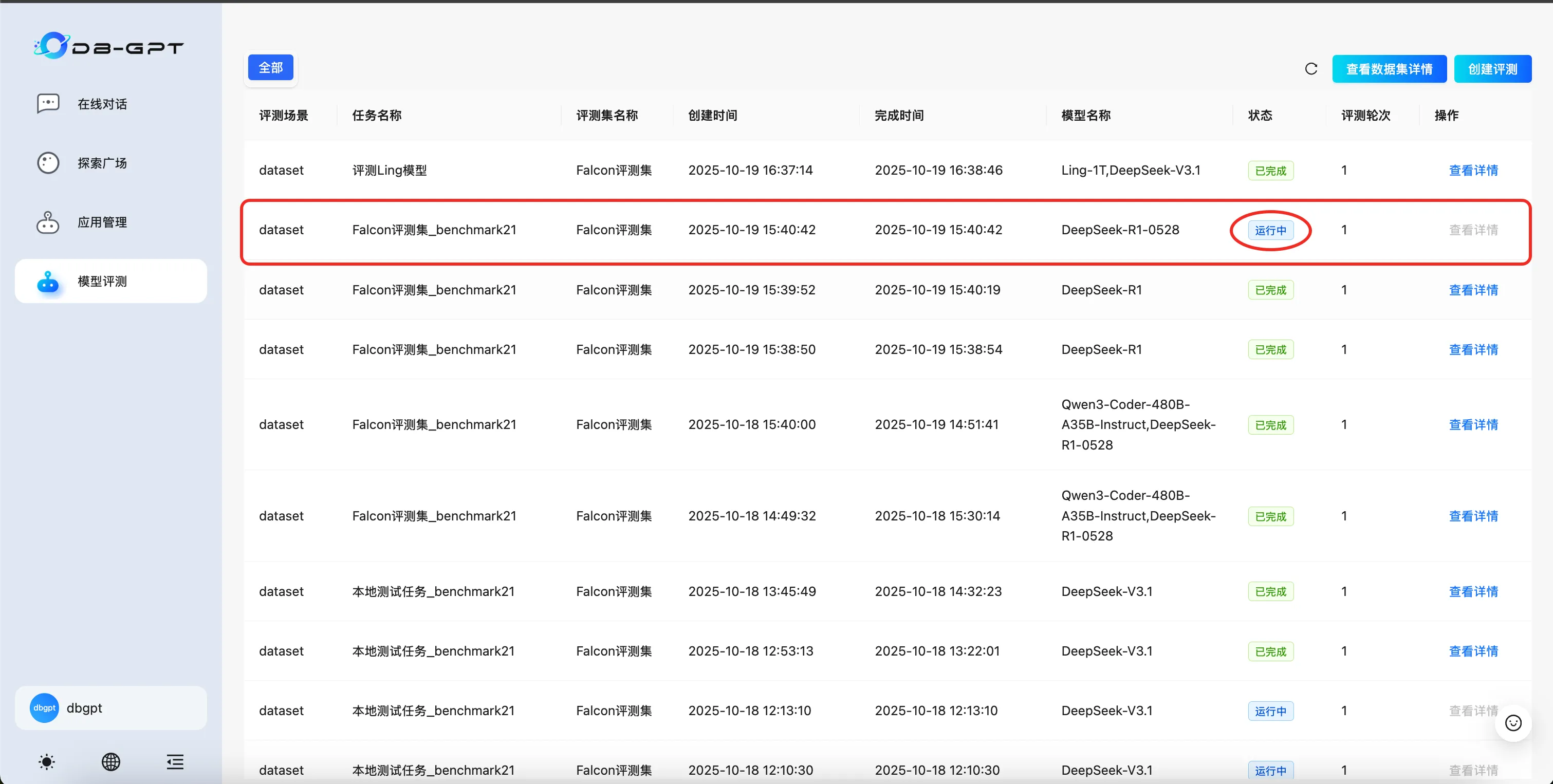1553x784 pixels.
Task: Click the 创建评测 button
Action: click(1492, 69)
